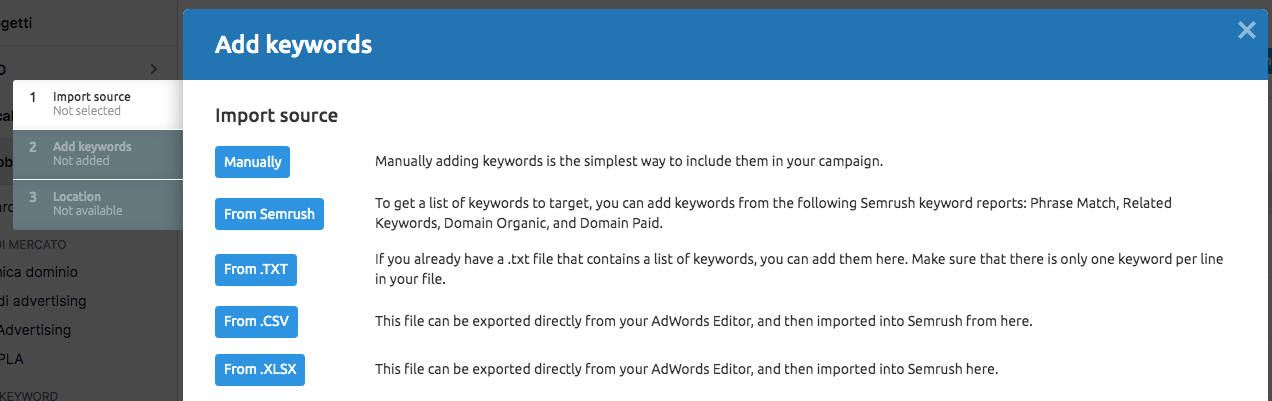Select the capitalized 'Advertising' sidebar entry

pyautogui.click(x=35, y=329)
